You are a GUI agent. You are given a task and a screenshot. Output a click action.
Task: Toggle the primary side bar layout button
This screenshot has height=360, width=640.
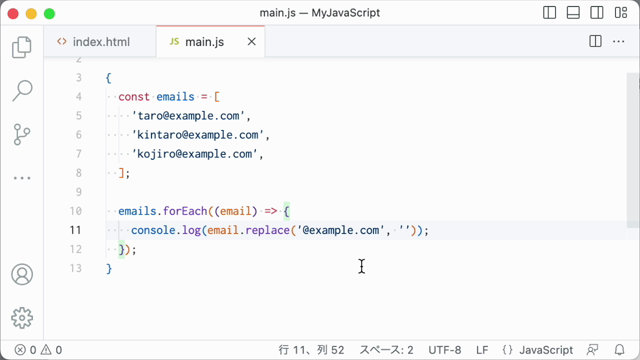tap(549, 13)
